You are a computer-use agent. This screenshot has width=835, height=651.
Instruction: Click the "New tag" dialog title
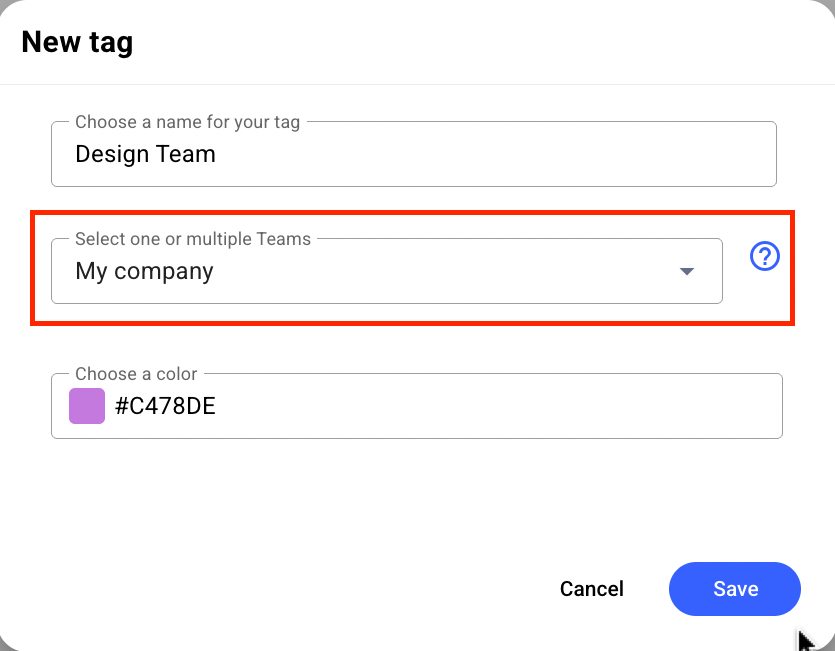click(77, 43)
